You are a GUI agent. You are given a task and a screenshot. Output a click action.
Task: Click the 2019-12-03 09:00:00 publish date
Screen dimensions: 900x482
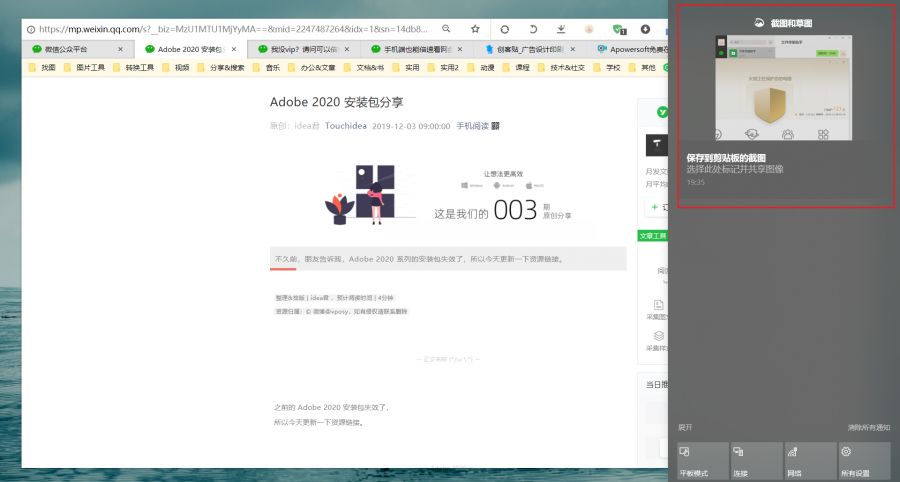point(411,126)
